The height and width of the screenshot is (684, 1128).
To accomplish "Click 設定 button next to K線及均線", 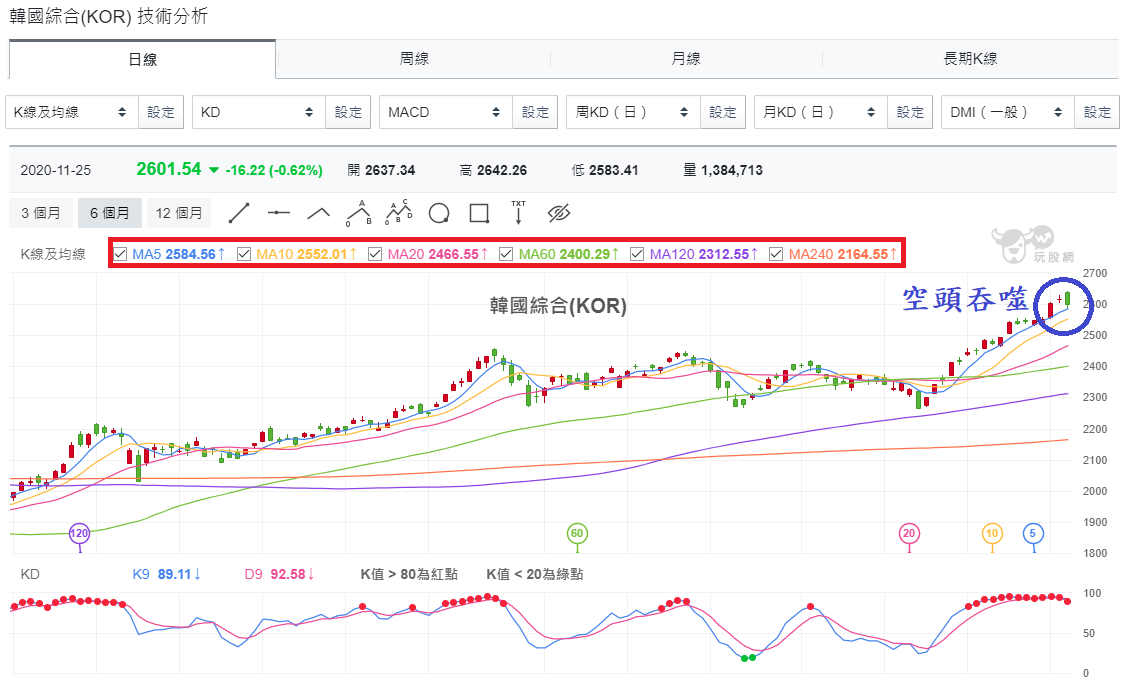I will pos(161,112).
